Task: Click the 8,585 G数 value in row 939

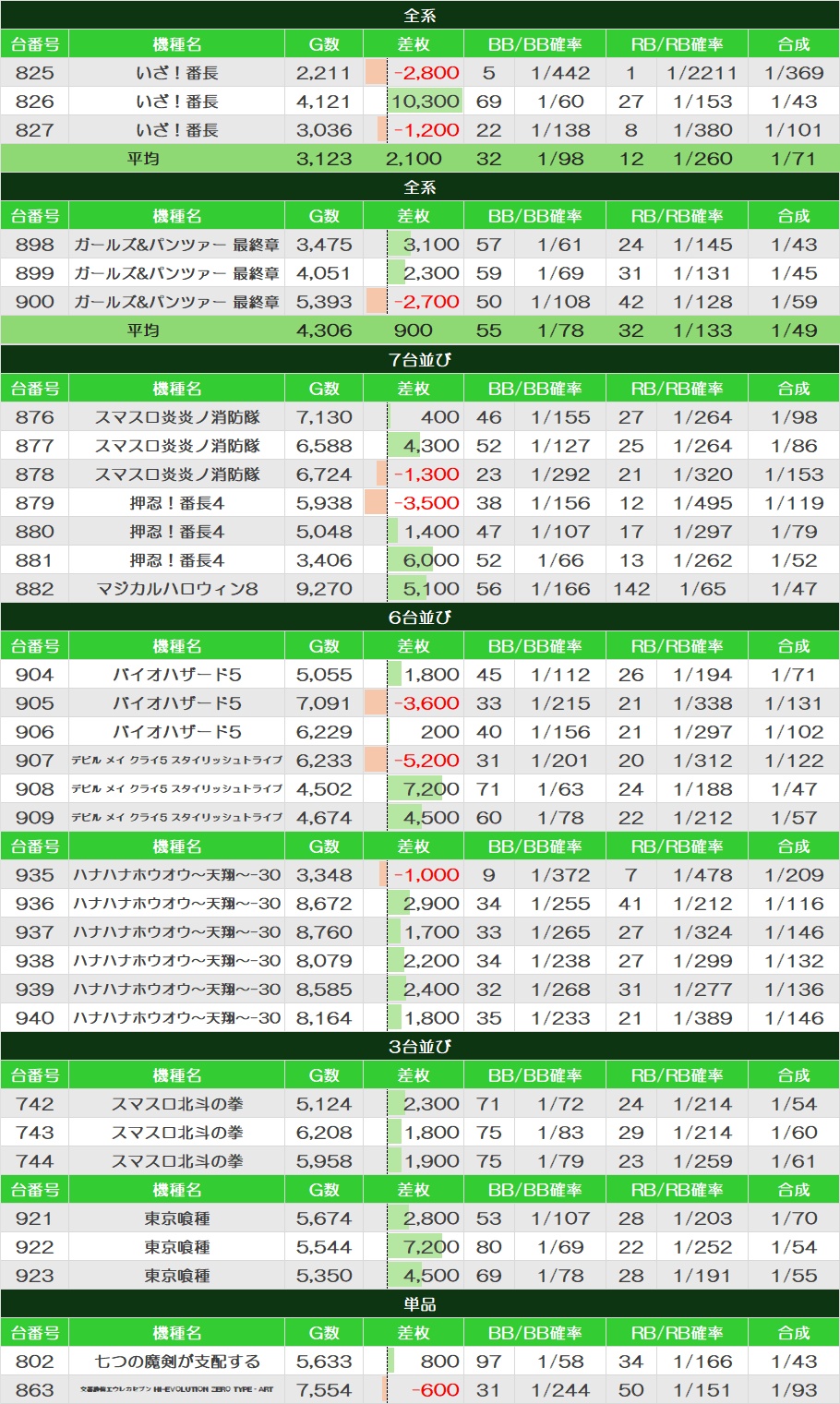Action: pos(324,990)
